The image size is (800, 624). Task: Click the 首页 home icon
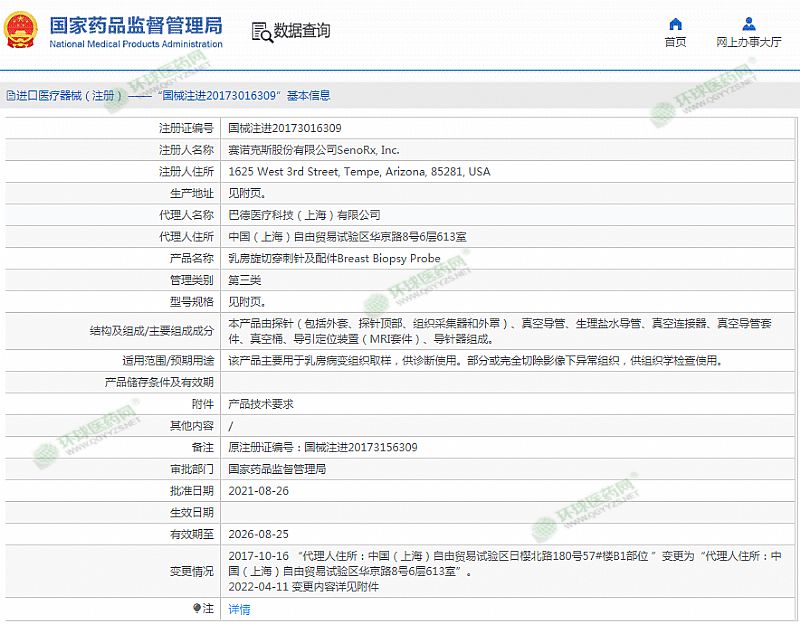675,24
